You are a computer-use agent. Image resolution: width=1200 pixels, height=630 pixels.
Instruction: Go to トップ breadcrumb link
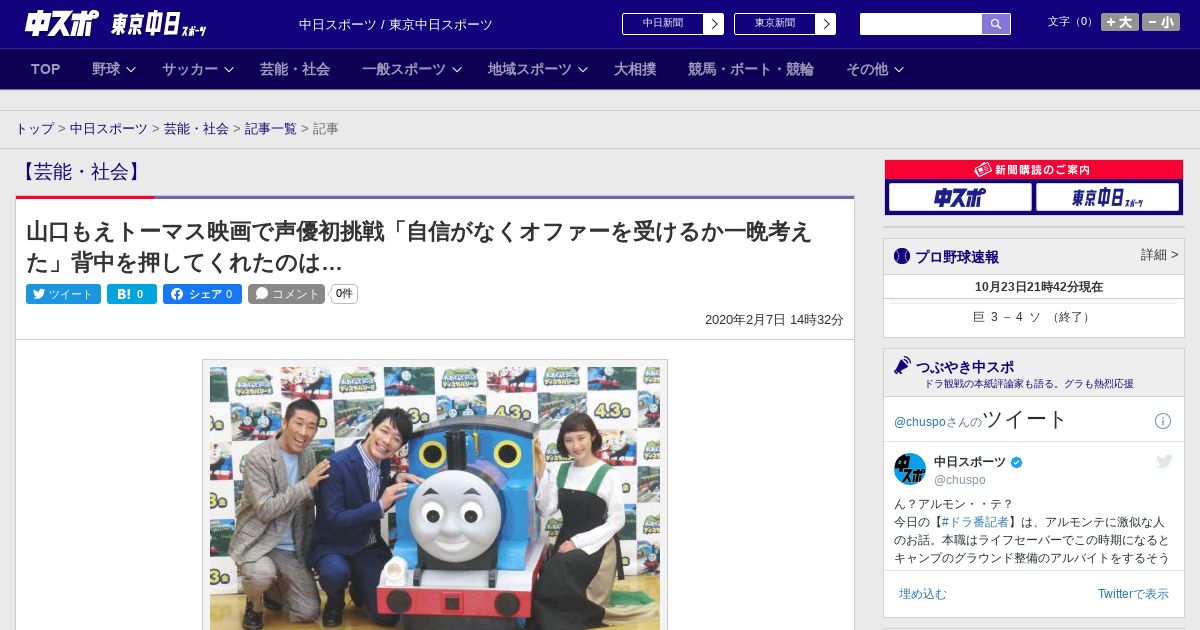(35, 129)
